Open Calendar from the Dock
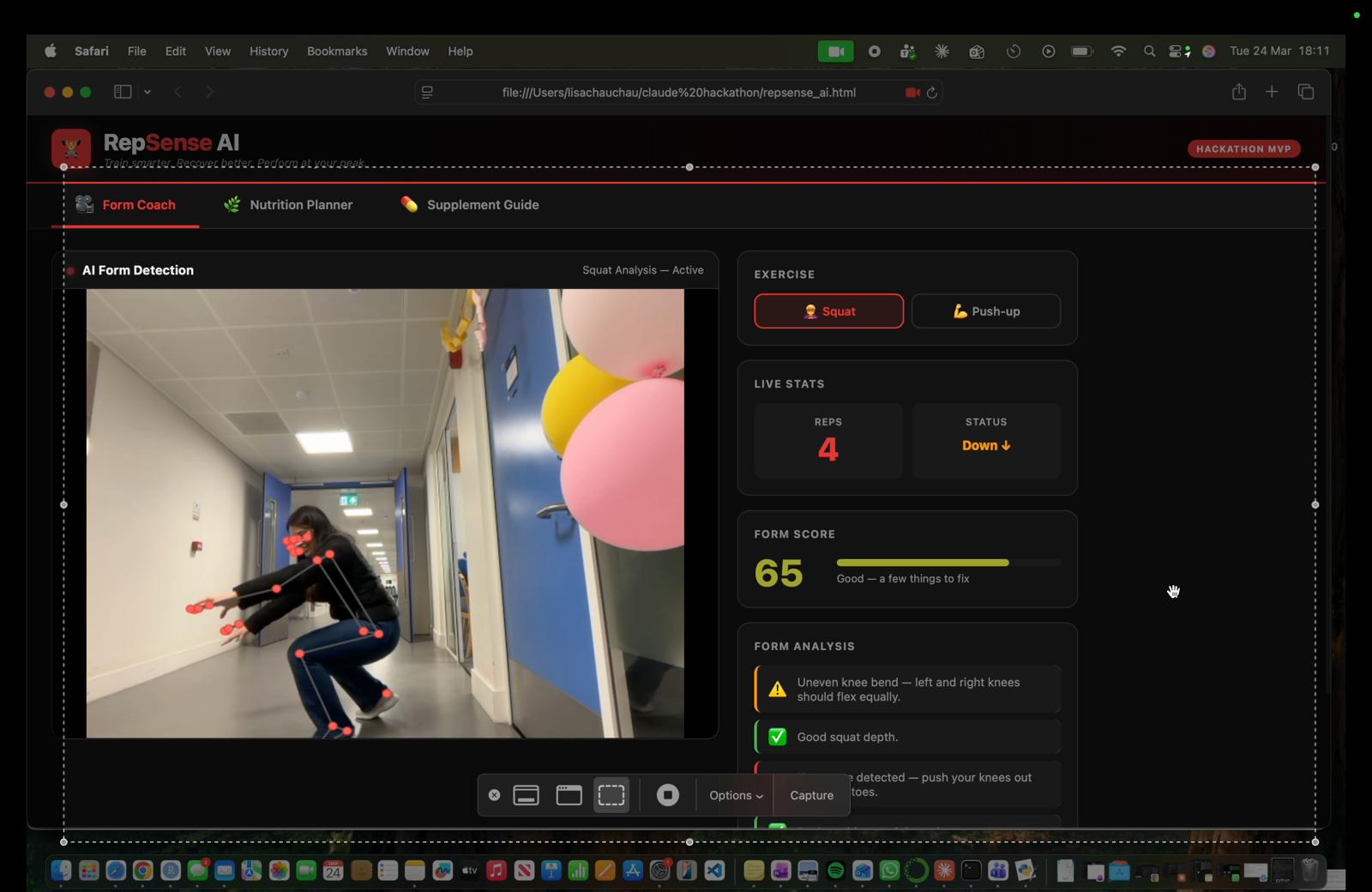Viewport: 1372px width, 892px height. click(x=334, y=871)
